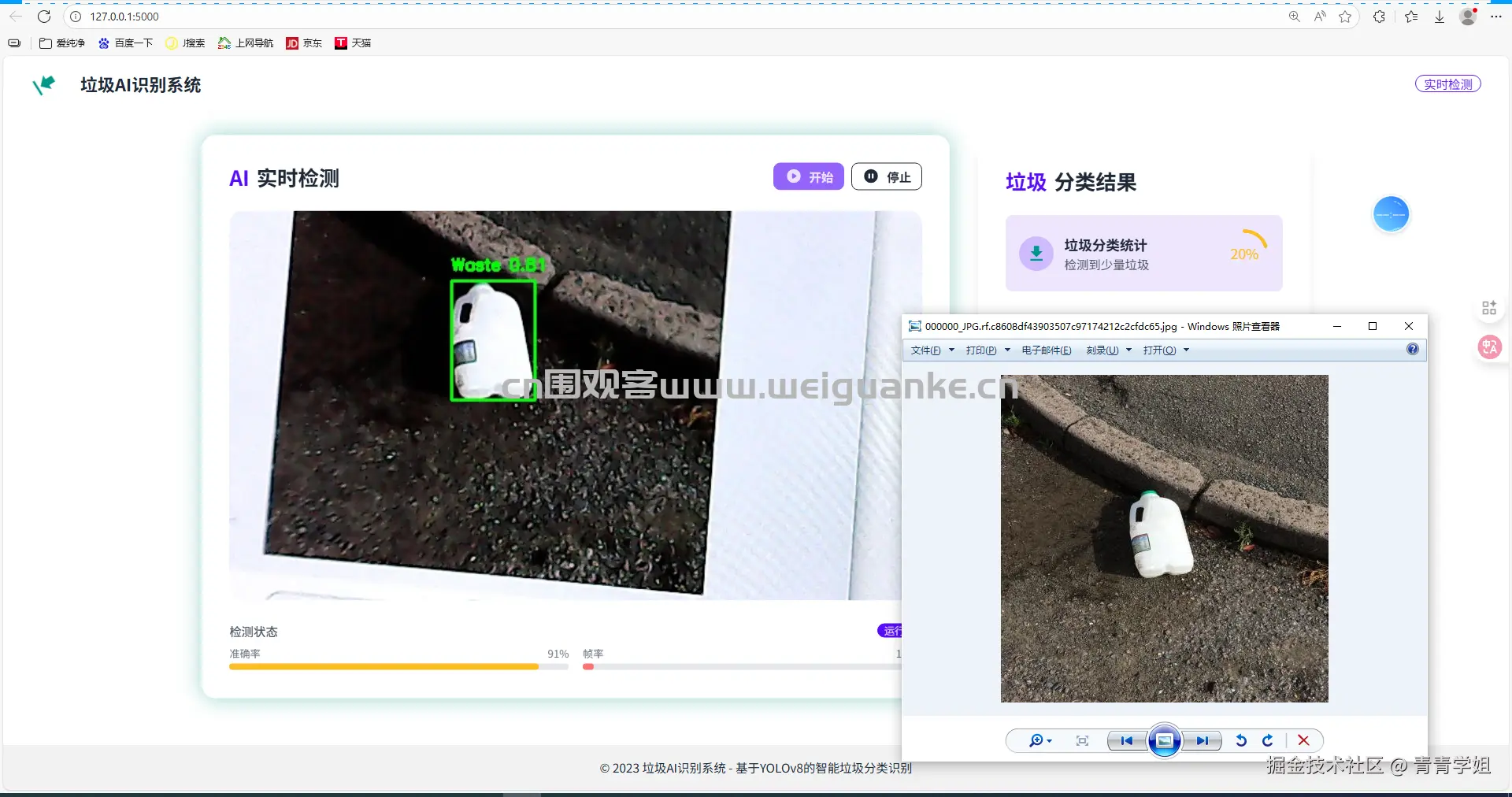This screenshot has height=797, width=1512.
Task: Open 打印(P) menu in Photo Viewer
Action: pyautogui.click(x=988, y=350)
